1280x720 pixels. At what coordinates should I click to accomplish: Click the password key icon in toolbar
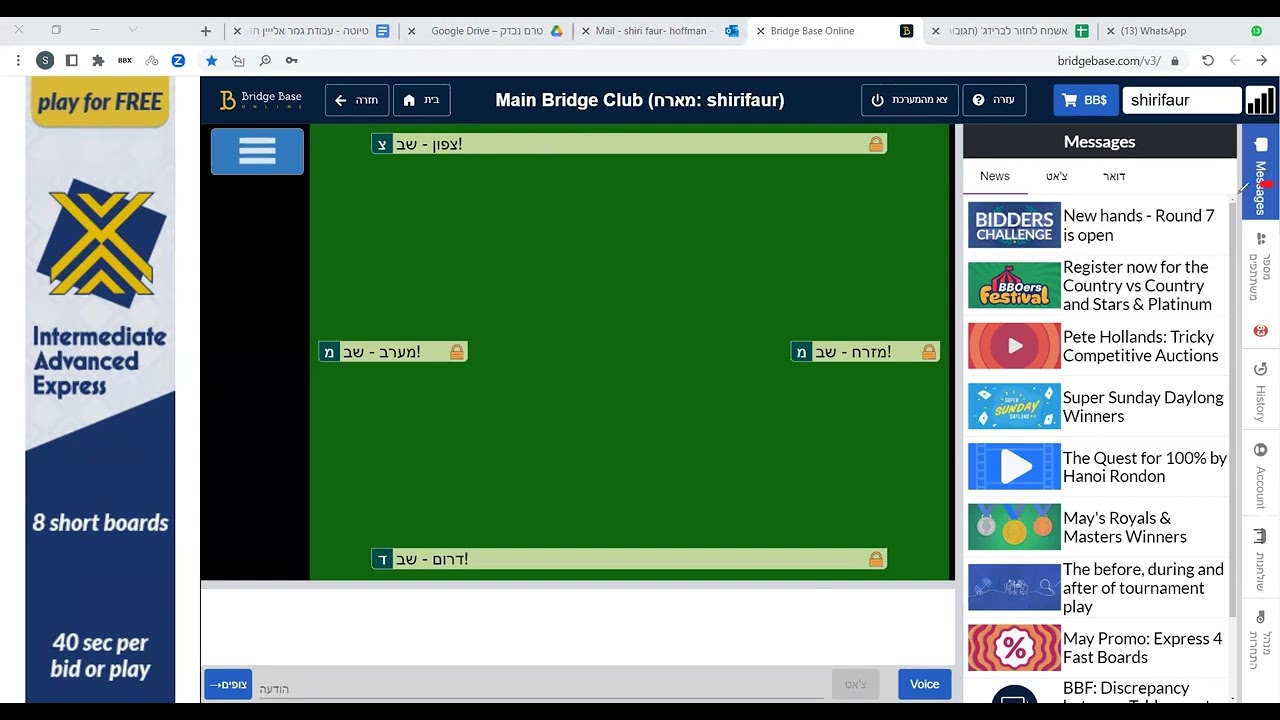click(291, 61)
